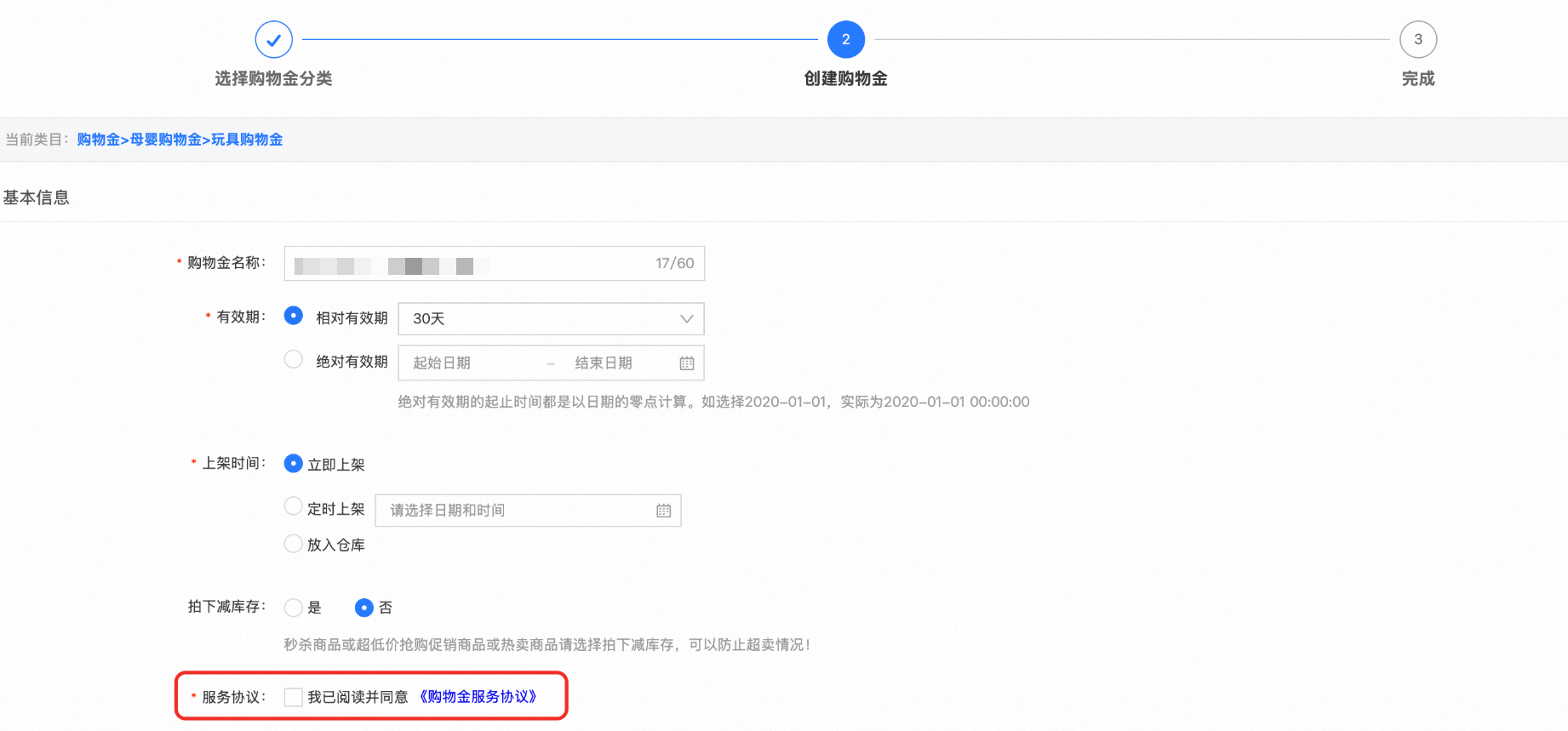Click the 购物金 breadcrumb link
This screenshot has height=731, width=1568.
pos(99,140)
